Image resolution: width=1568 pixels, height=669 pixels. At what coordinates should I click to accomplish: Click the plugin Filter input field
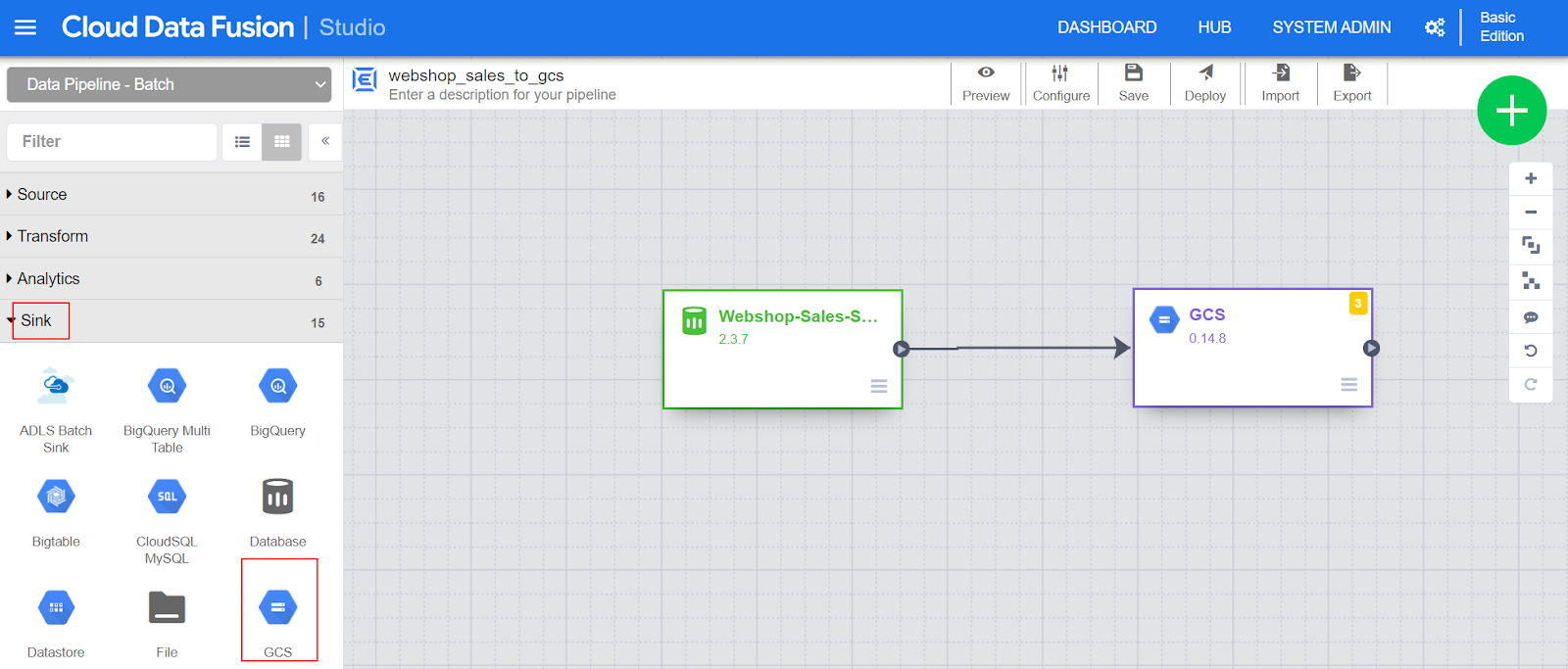[112, 142]
